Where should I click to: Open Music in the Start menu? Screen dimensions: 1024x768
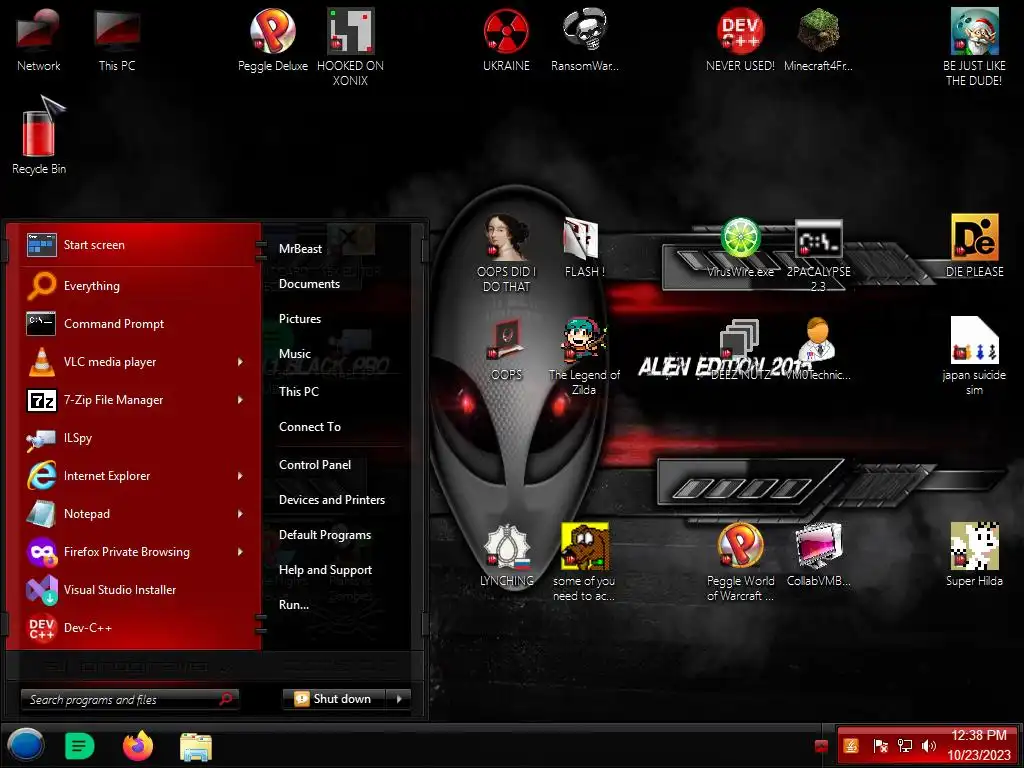(295, 353)
